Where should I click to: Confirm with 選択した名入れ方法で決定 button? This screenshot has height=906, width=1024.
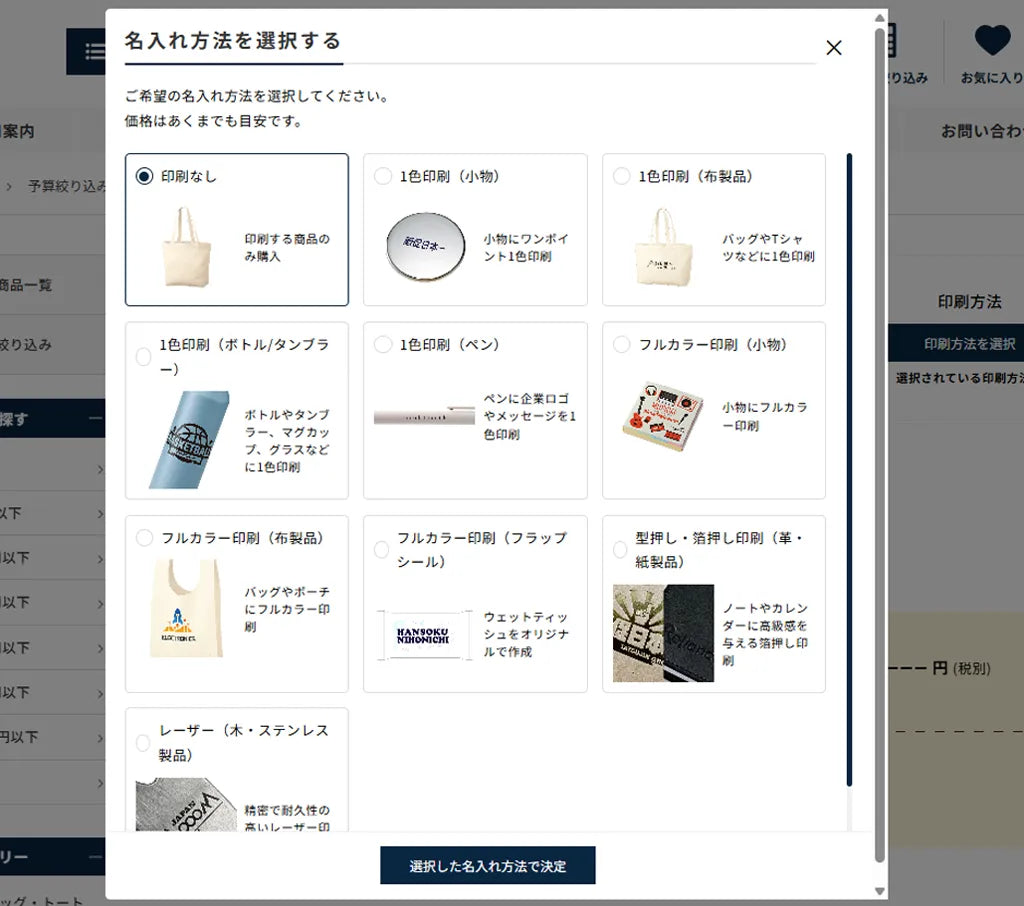[487, 866]
